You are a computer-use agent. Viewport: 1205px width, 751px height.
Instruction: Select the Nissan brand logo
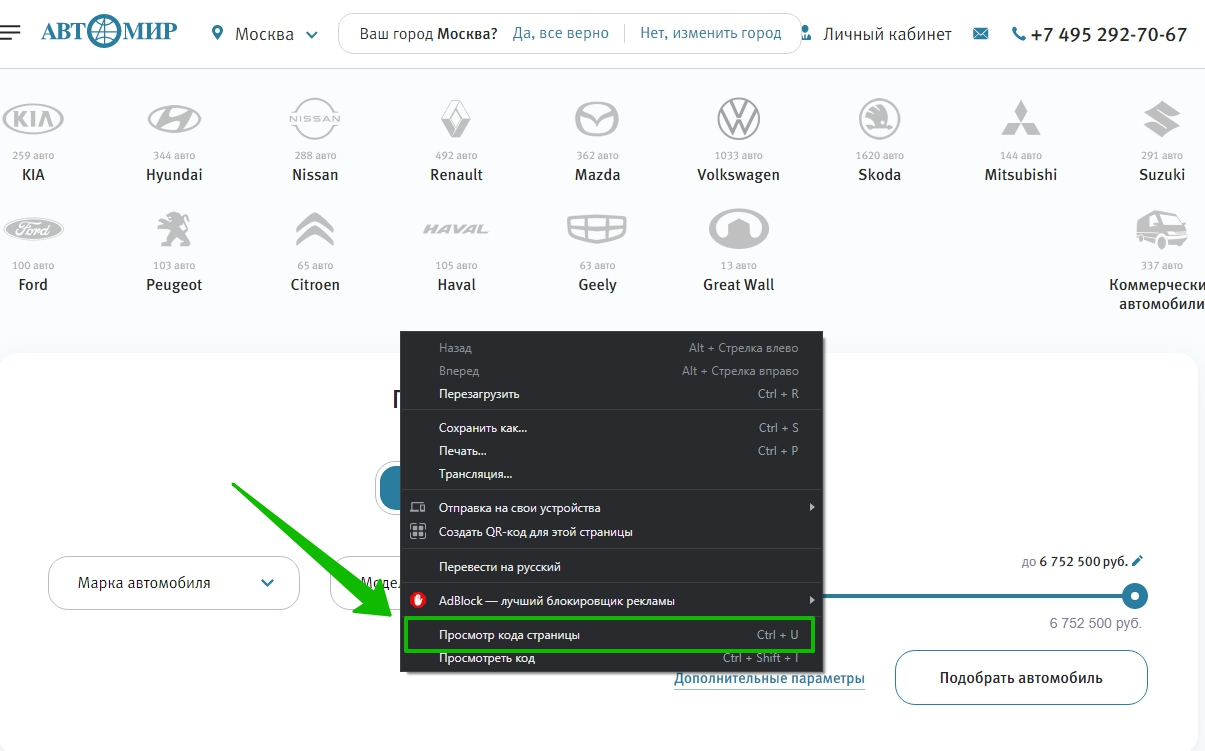pos(315,119)
